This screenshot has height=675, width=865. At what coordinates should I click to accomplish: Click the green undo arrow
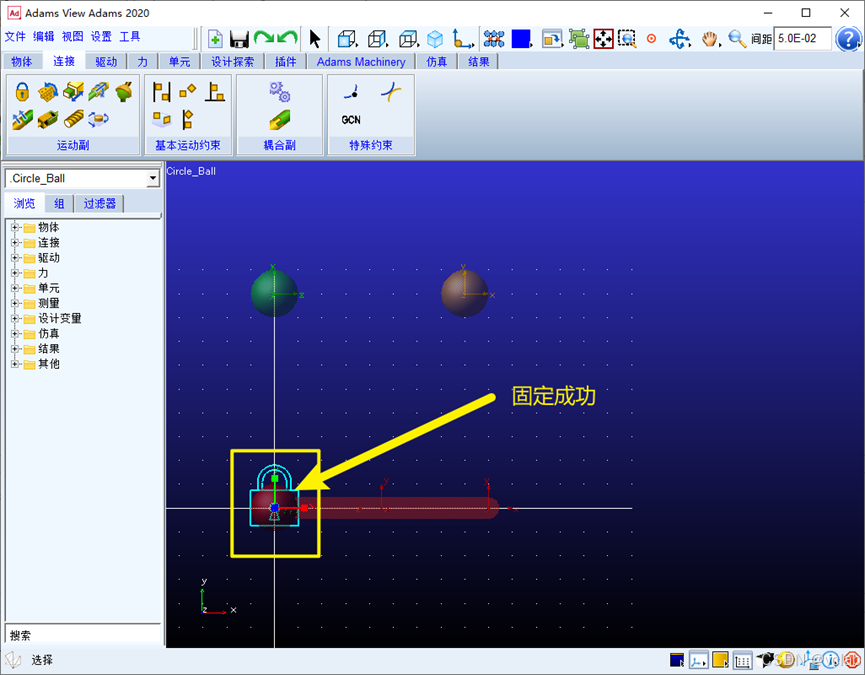point(287,38)
